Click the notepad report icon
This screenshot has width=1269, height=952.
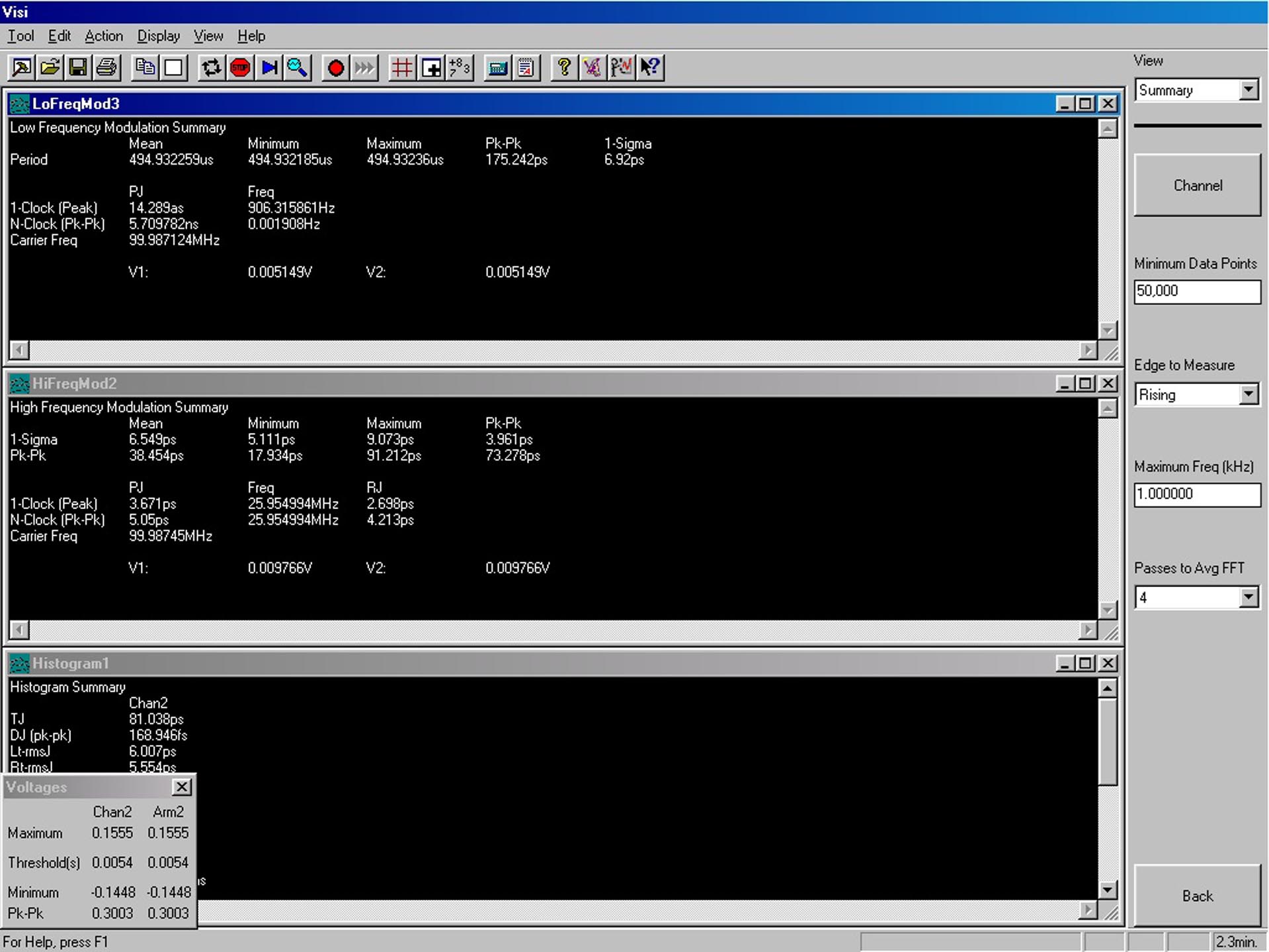click(x=526, y=67)
